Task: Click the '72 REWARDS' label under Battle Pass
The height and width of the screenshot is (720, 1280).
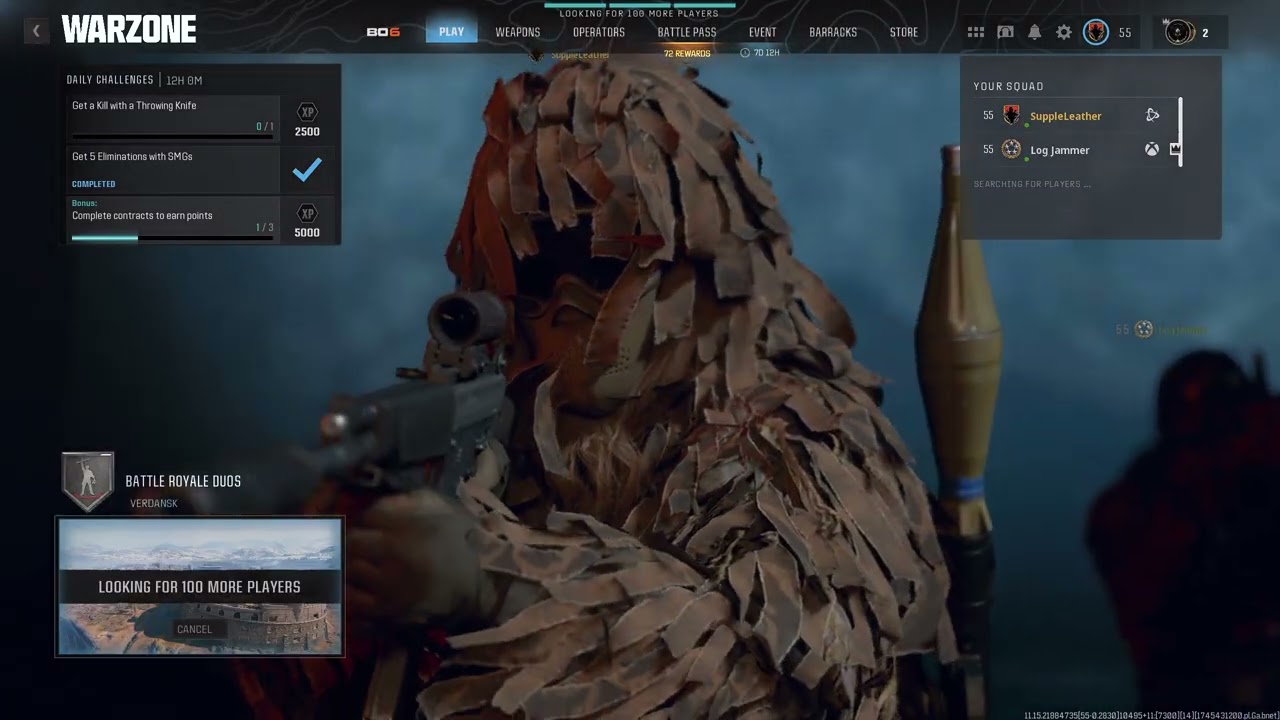Action: coord(687,53)
